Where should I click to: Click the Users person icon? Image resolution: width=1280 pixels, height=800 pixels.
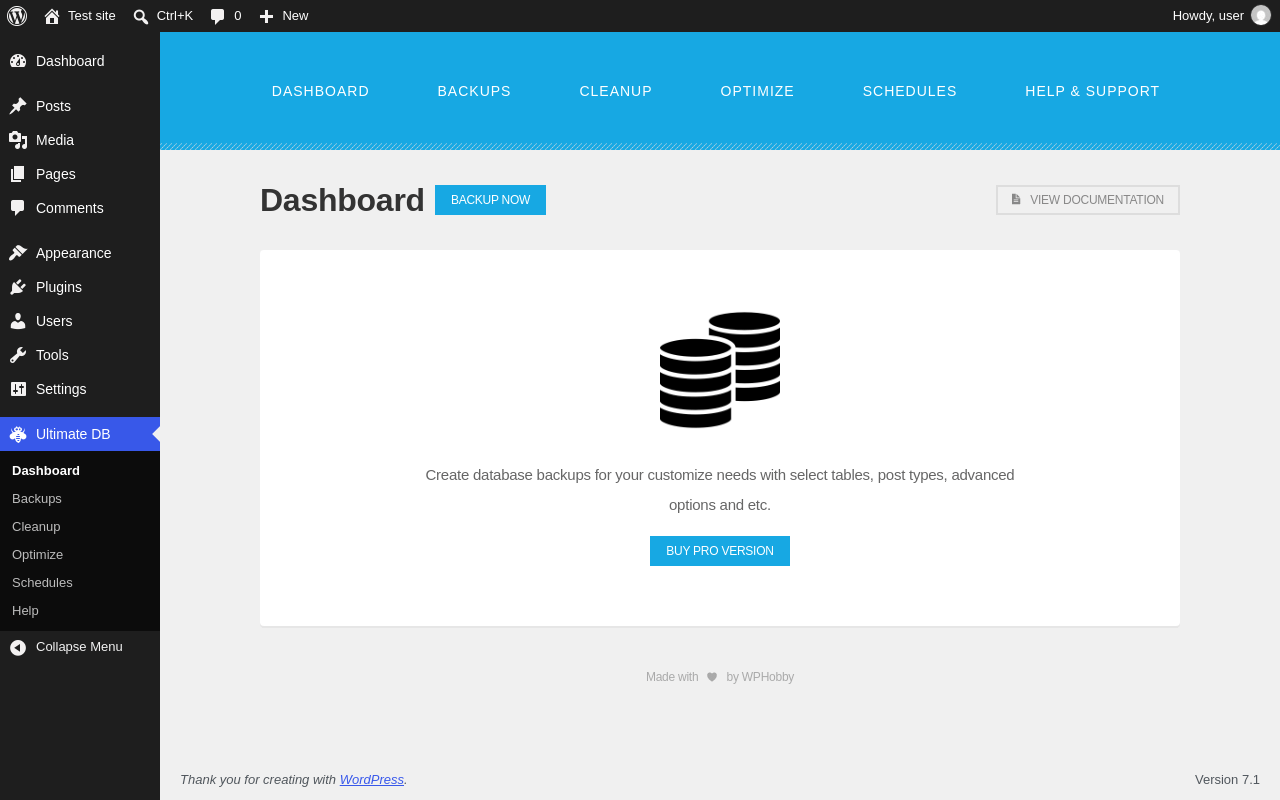pyautogui.click(x=18, y=321)
